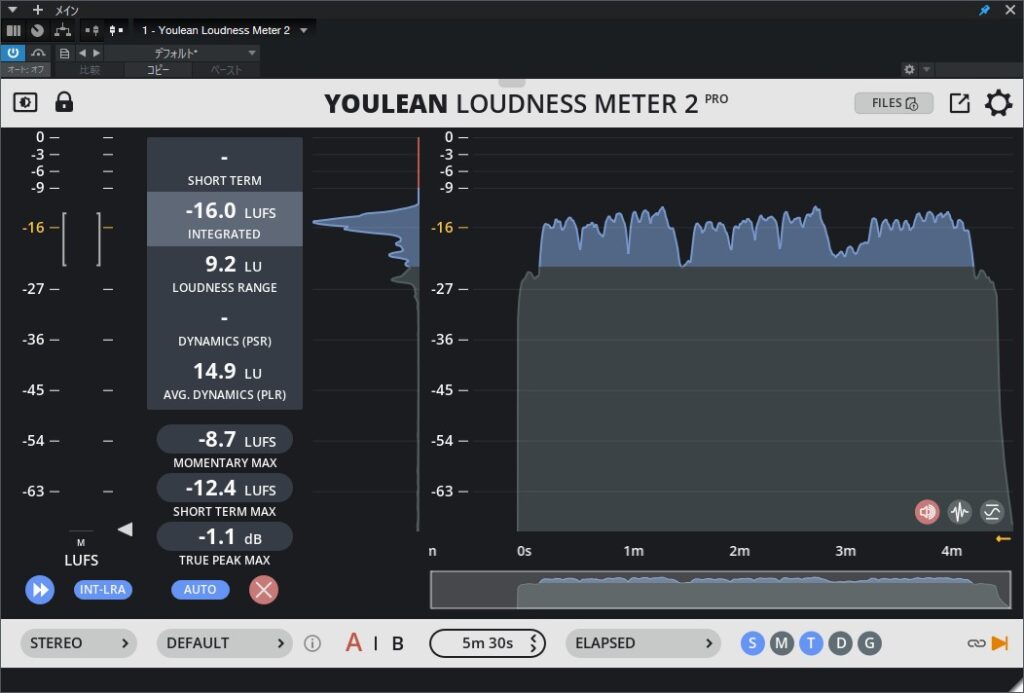The width and height of the screenshot is (1024, 693).
Task: Select the 14.9 LU AVG. DYNAMICS readout
Action: (225, 381)
